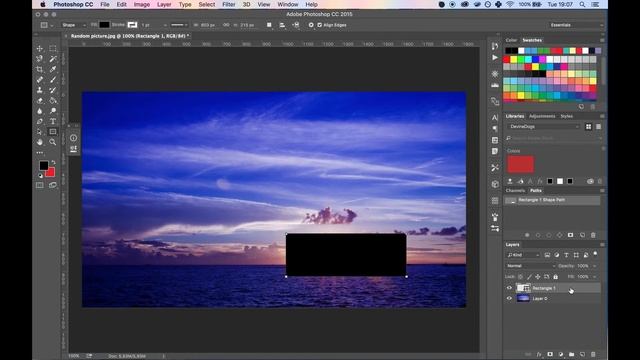Image resolution: width=640 pixels, height=360 pixels.
Task: Select the Magic Wand tool
Action: coord(53,59)
